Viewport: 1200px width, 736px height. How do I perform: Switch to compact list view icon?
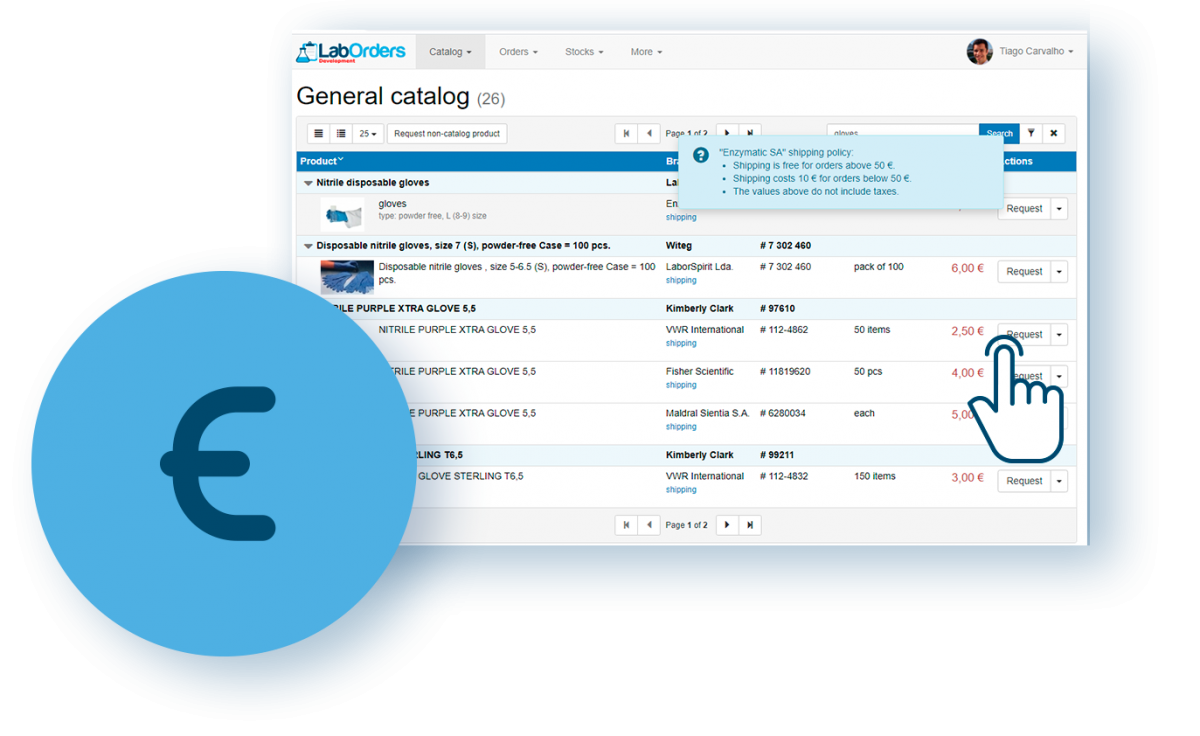click(x=319, y=133)
